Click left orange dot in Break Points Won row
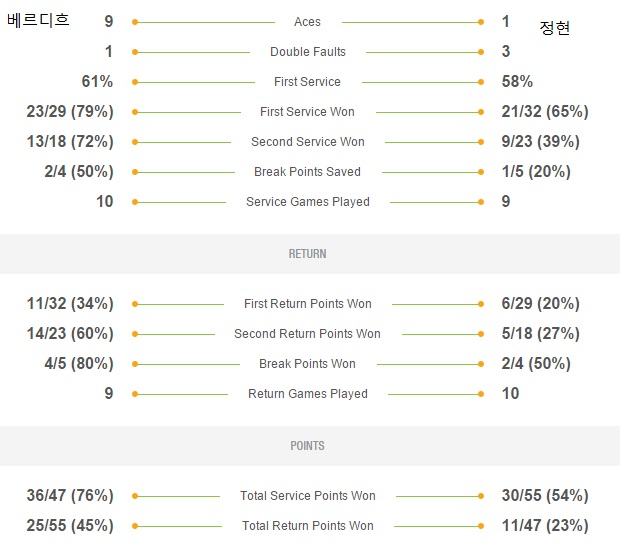The height and width of the screenshot is (543, 620). pos(135,364)
